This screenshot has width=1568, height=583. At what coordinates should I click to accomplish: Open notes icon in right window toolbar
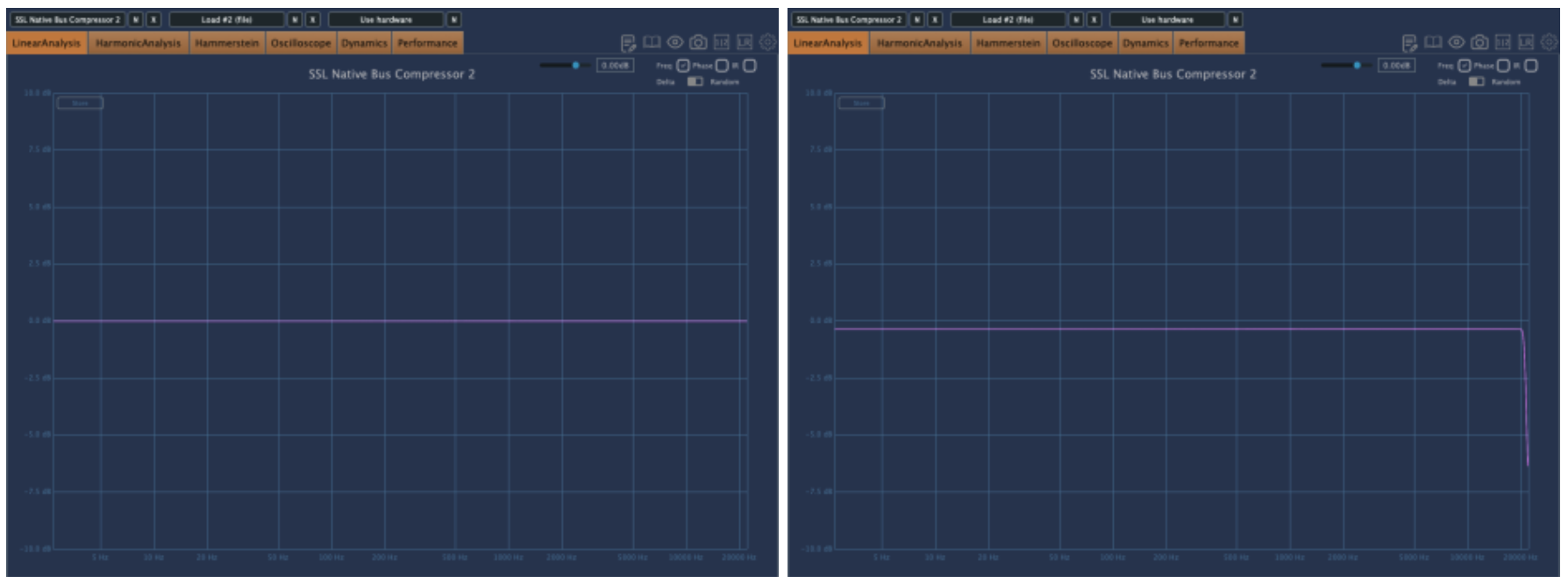click(x=1409, y=43)
